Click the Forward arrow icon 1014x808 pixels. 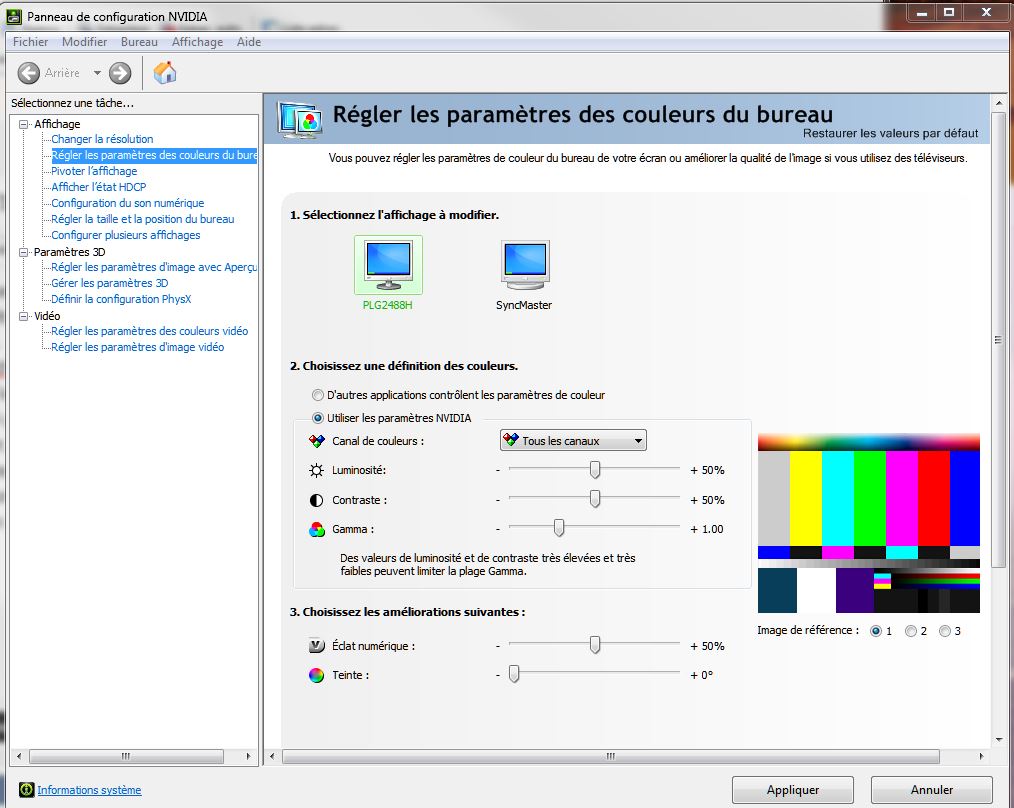[120, 73]
